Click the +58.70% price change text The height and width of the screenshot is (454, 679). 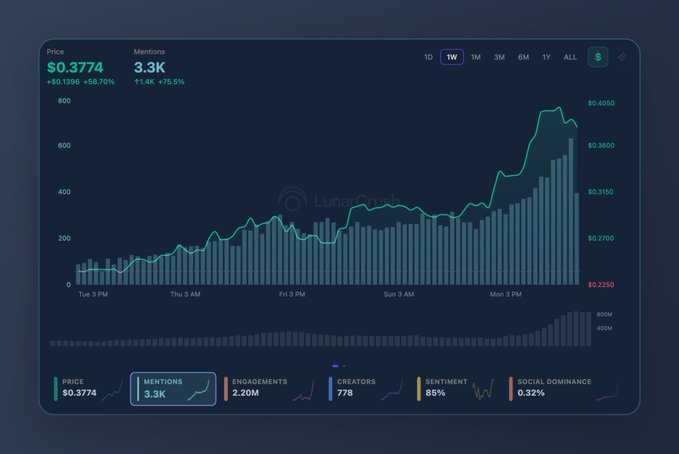pyautogui.click(x=99, y=82)
